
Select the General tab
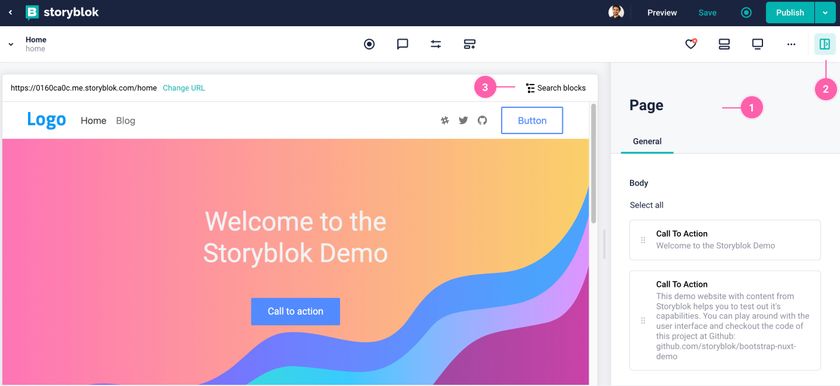pyautogui.click(x=647, y=141)
